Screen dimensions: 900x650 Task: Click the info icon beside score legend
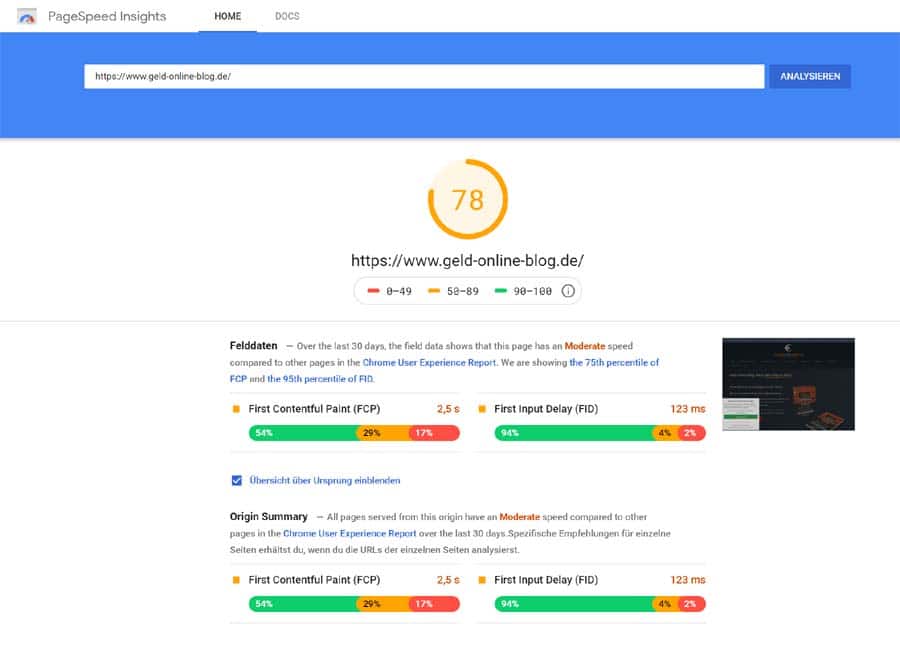coord(568,291)
